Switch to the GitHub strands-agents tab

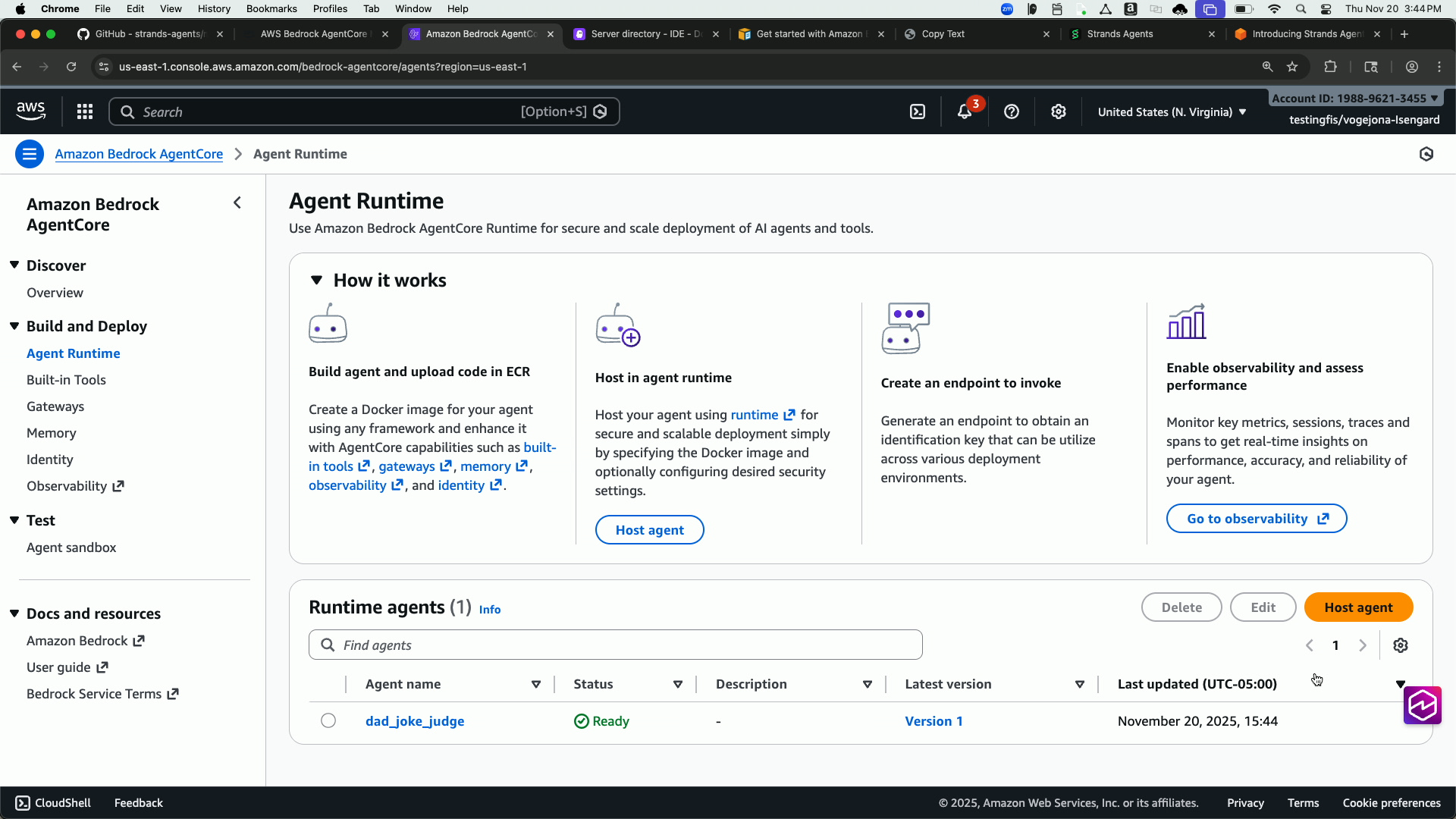click(150, 34)
